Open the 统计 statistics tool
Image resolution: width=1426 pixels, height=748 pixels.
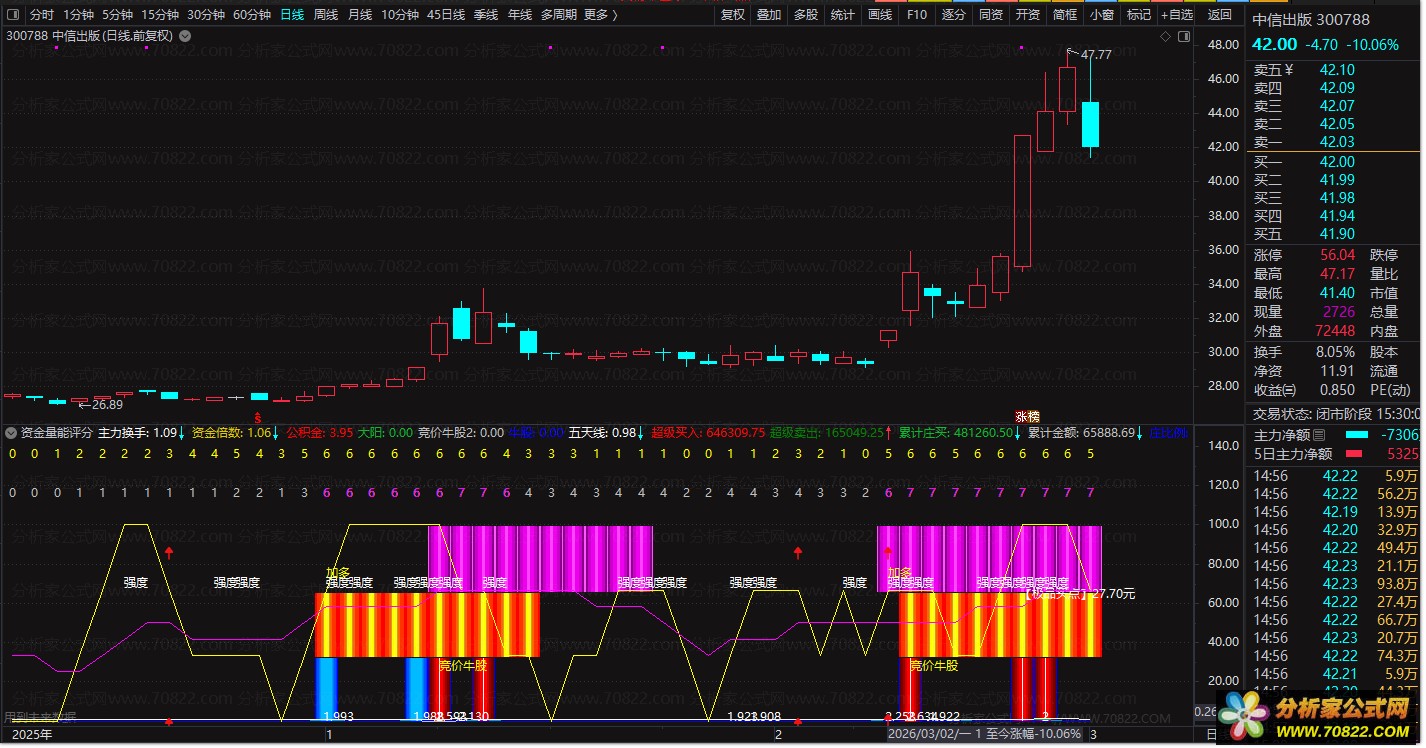842,15
